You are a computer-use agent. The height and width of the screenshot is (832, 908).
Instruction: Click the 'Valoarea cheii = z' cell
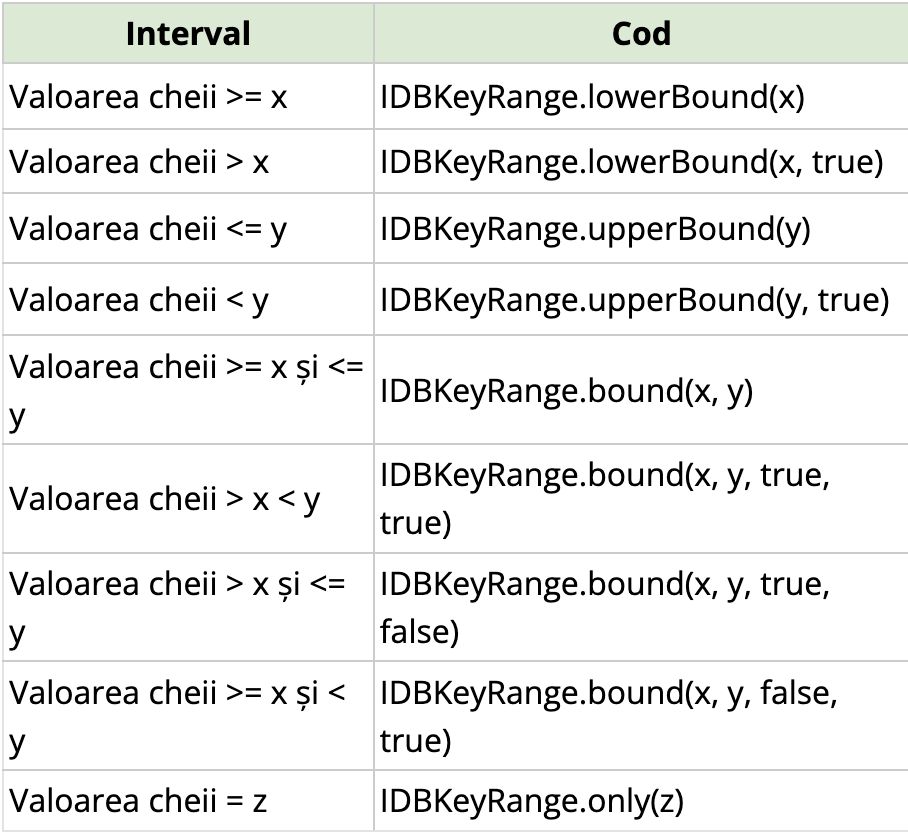click(x=188, y=801)
